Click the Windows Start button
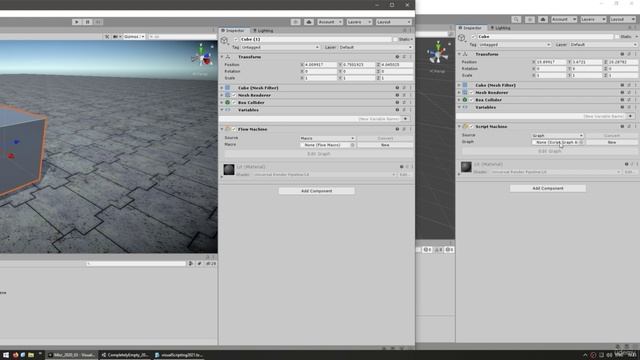Viewport: 640px width, 360px height. (x=6, y=355)
